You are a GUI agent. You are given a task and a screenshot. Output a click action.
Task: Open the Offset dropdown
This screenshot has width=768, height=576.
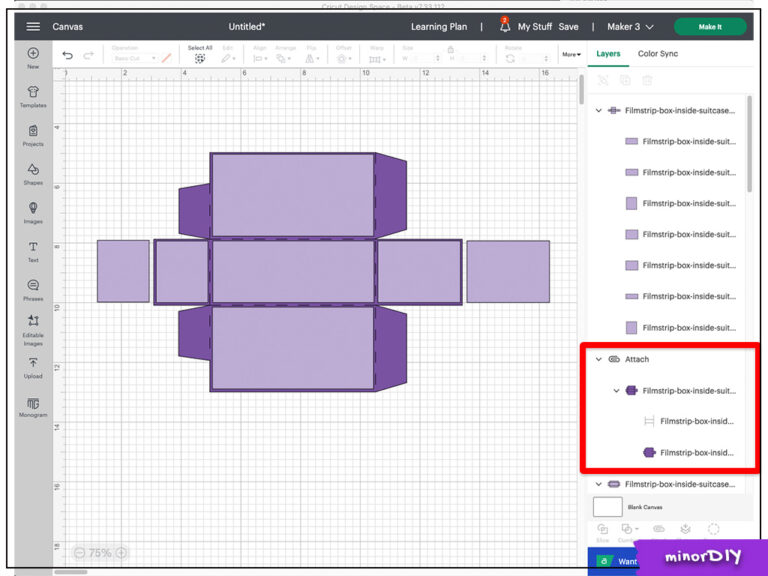click(x=344, y=59)
